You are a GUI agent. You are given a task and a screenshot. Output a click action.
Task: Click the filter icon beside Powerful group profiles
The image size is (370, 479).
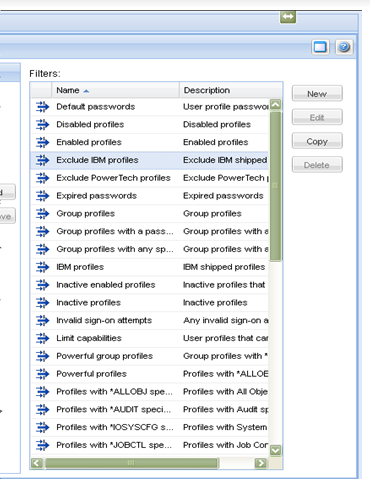coord(42,356)
